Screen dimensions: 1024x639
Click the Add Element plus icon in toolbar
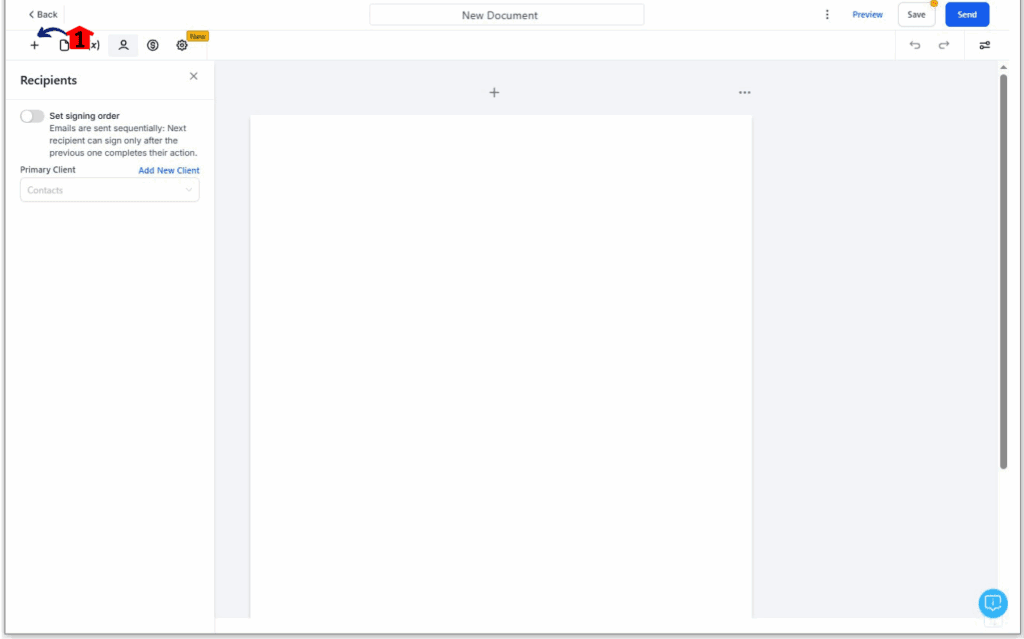click(34, 45)
